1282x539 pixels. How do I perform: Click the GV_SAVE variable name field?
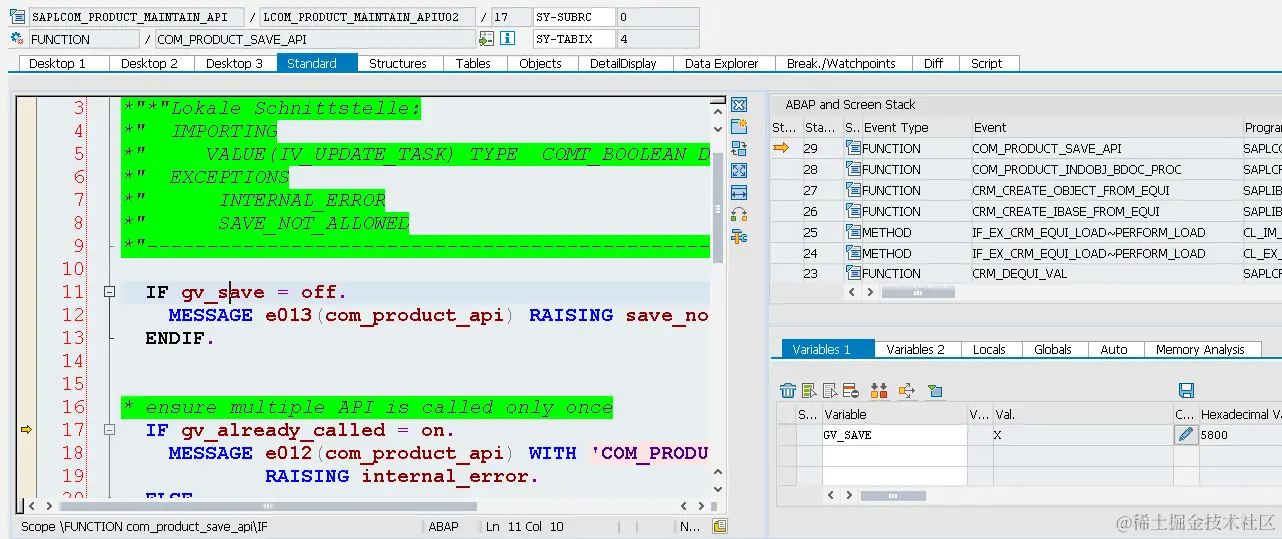tap(894, 435)
